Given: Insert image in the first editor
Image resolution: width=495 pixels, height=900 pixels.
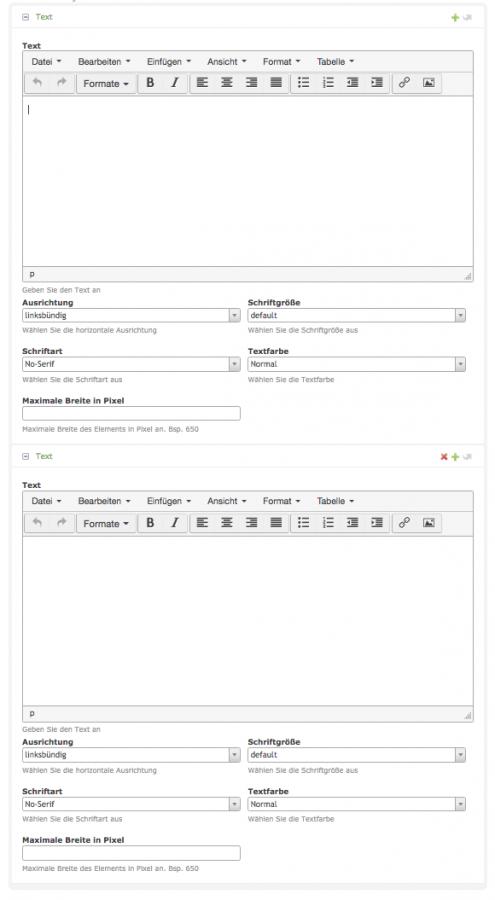Looking at the screenshot, I should pyautogui.click(x=428, y=83).
